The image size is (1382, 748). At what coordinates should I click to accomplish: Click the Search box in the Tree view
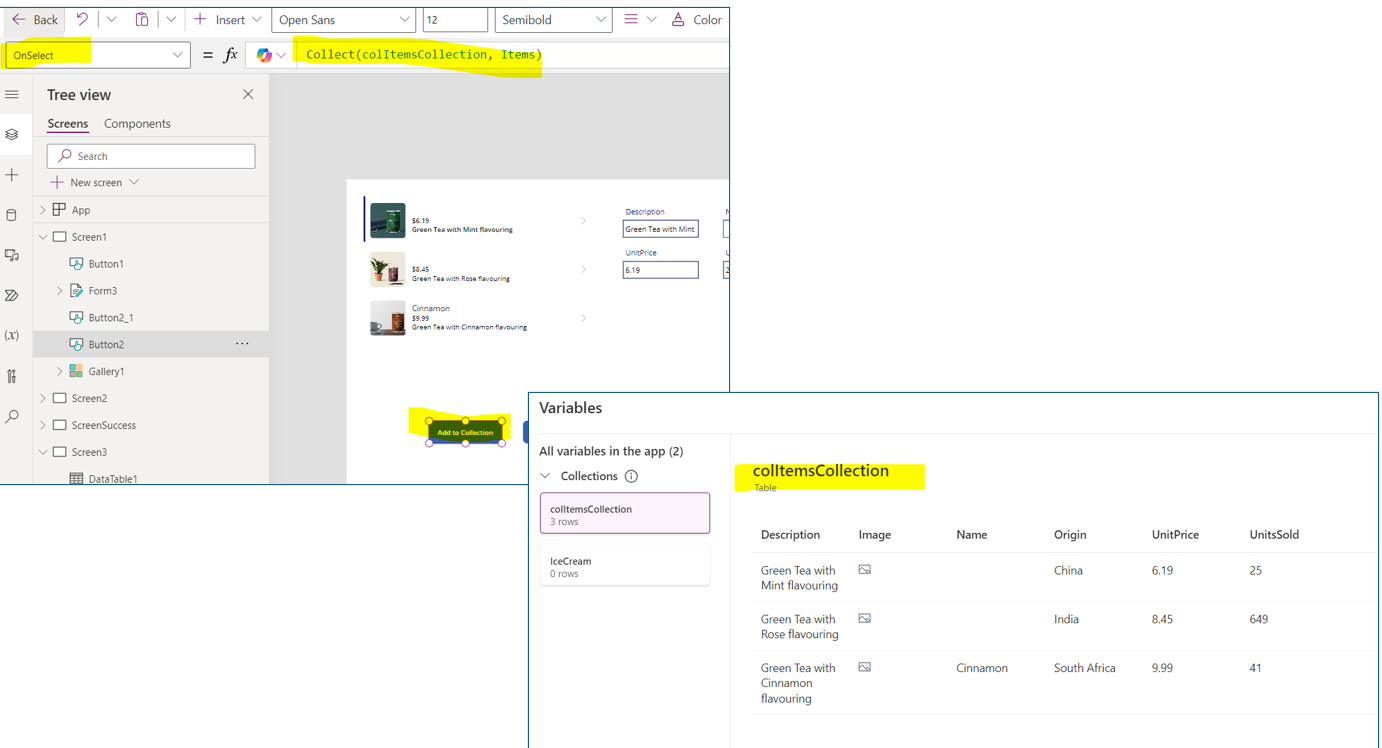pyautogui.click(x=150, y=156)
